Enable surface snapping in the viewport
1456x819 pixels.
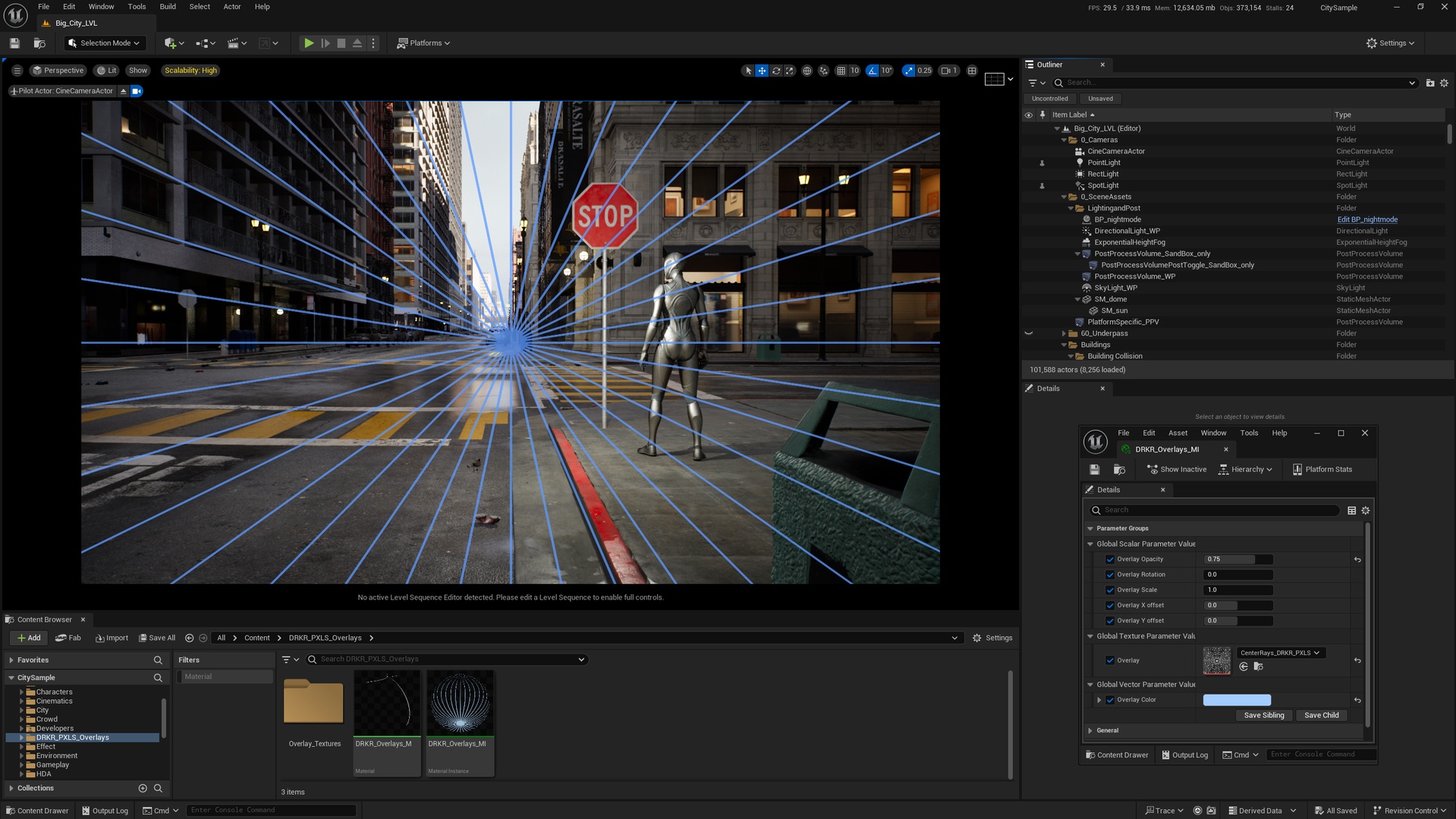[824, 70]
